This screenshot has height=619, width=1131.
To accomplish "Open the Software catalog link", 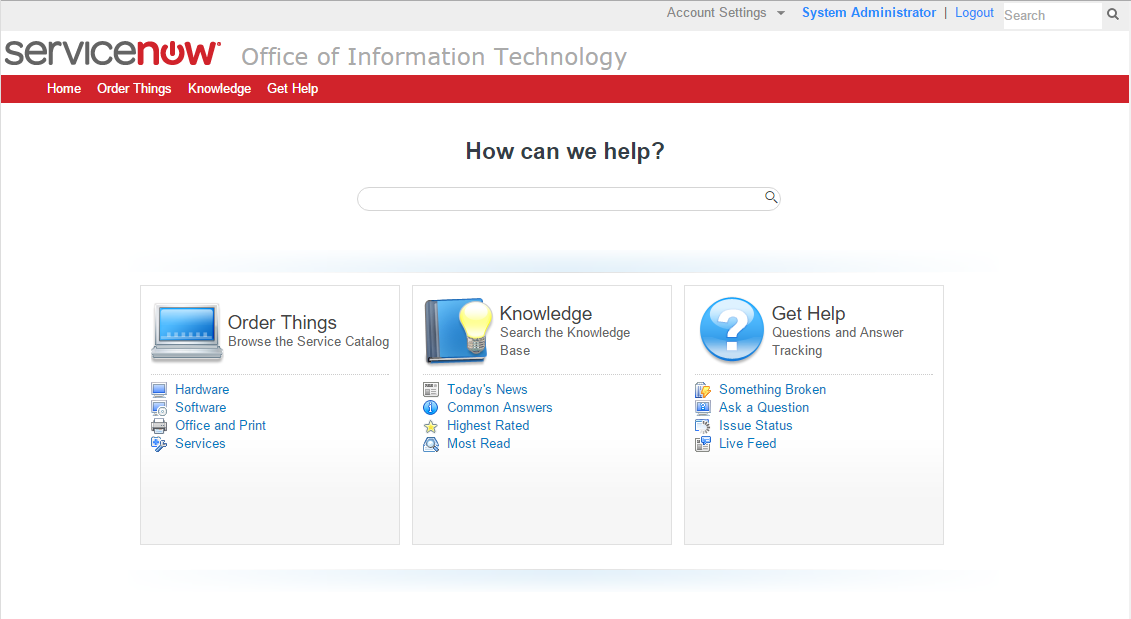I will coord(201,408).
